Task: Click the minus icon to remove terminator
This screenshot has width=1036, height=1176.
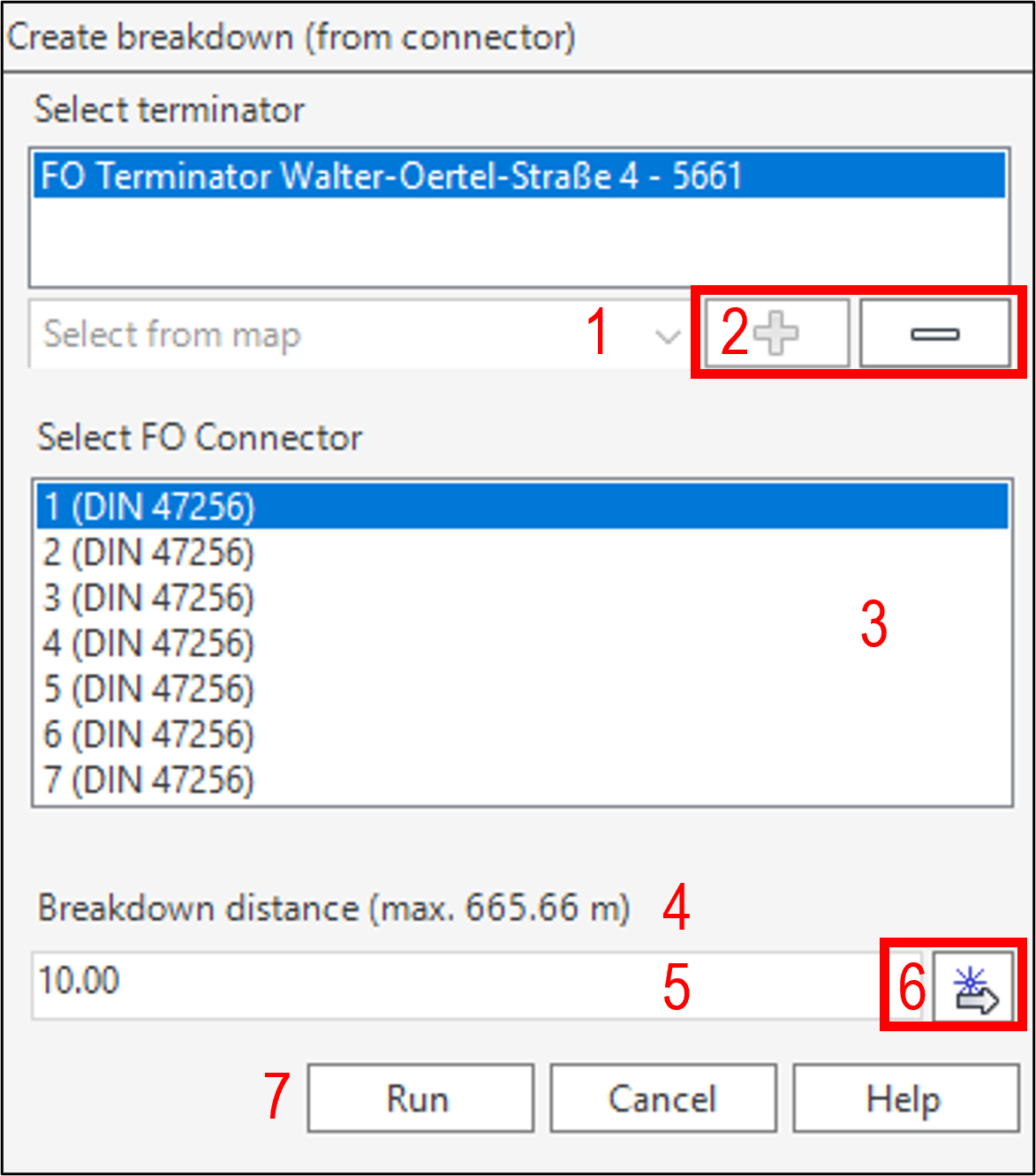Action: coord(934,334)
